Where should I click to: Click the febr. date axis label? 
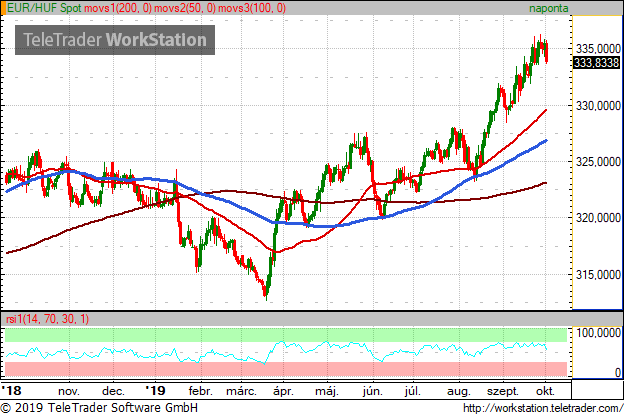201,391
